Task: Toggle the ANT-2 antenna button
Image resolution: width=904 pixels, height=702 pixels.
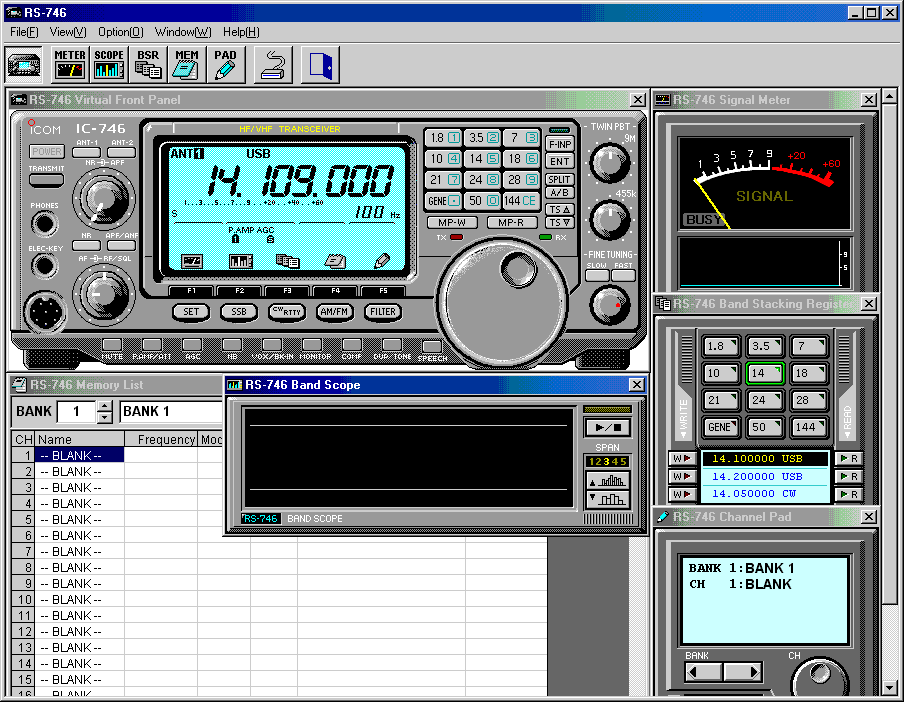Action: pyautogui.click(x=122, y=153)
